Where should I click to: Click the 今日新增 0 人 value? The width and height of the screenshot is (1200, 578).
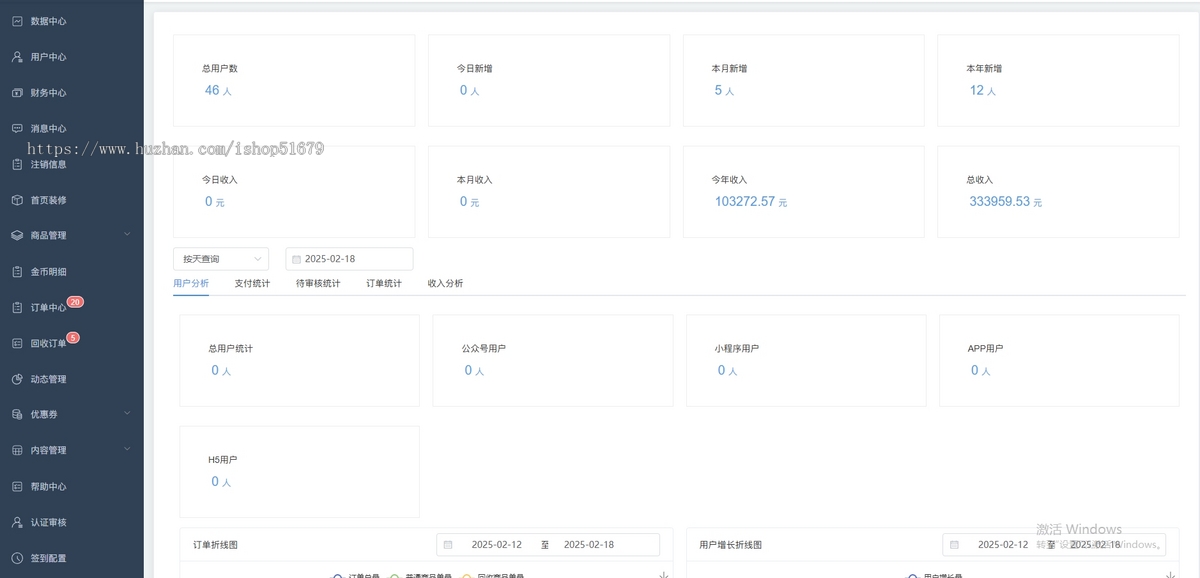(x=469, y=90)
